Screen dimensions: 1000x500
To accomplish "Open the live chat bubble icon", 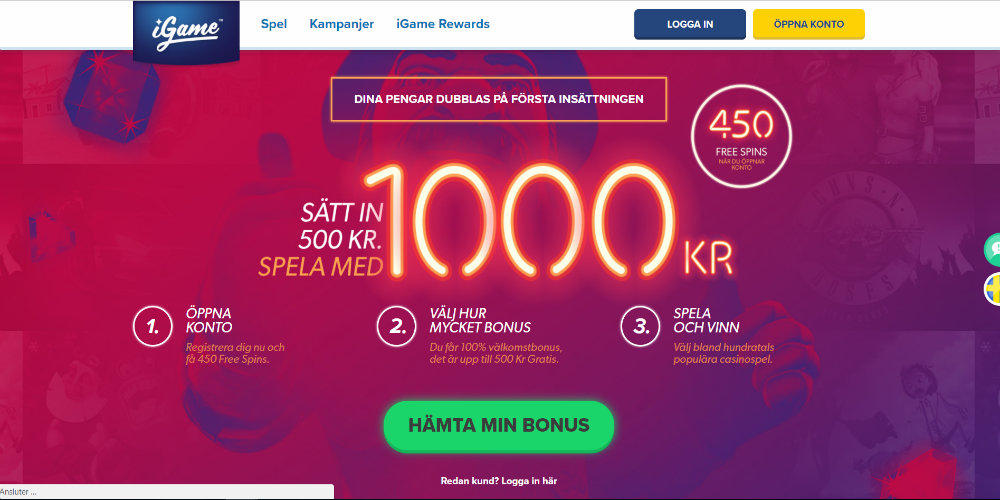I will pyautogui.click(x=992, y=250).
